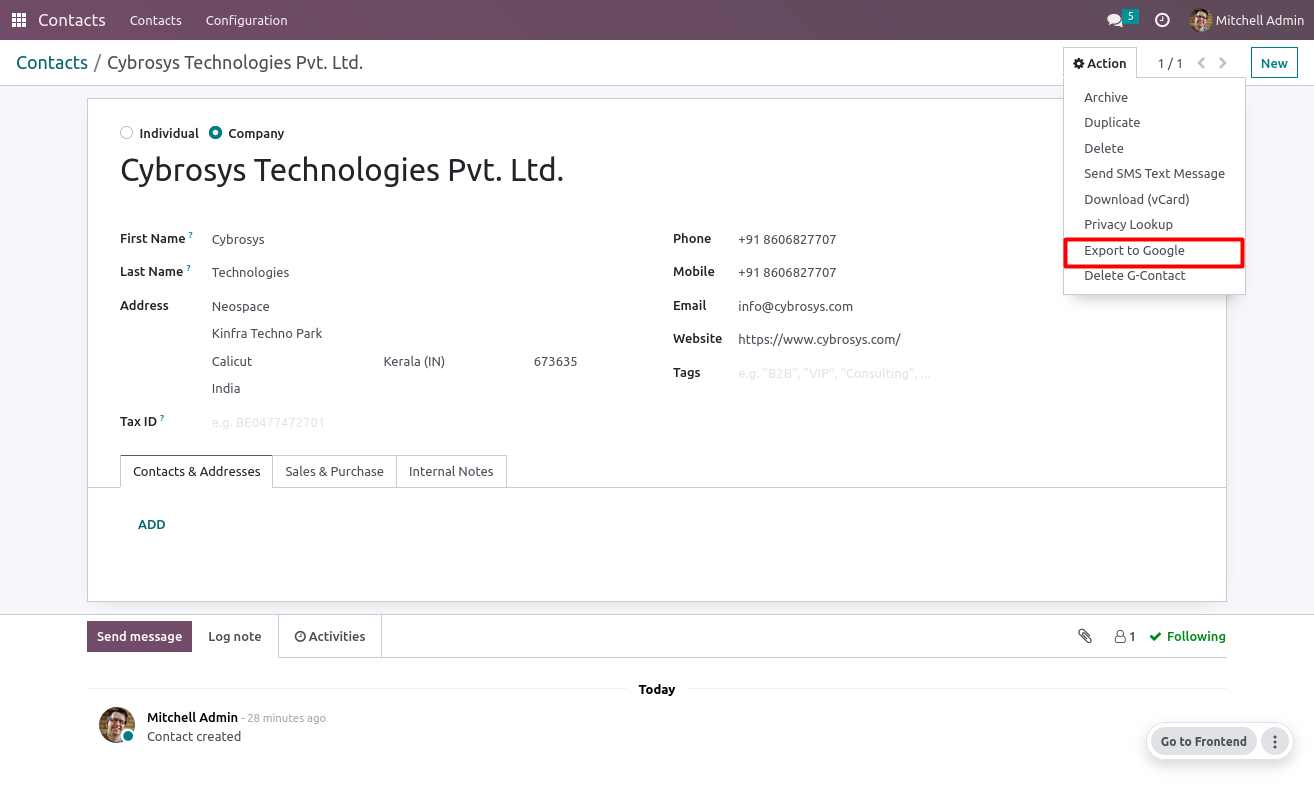Click the 1 / 1 record pager
This screenshot has height=805, width=1314.
point(1170,63)
